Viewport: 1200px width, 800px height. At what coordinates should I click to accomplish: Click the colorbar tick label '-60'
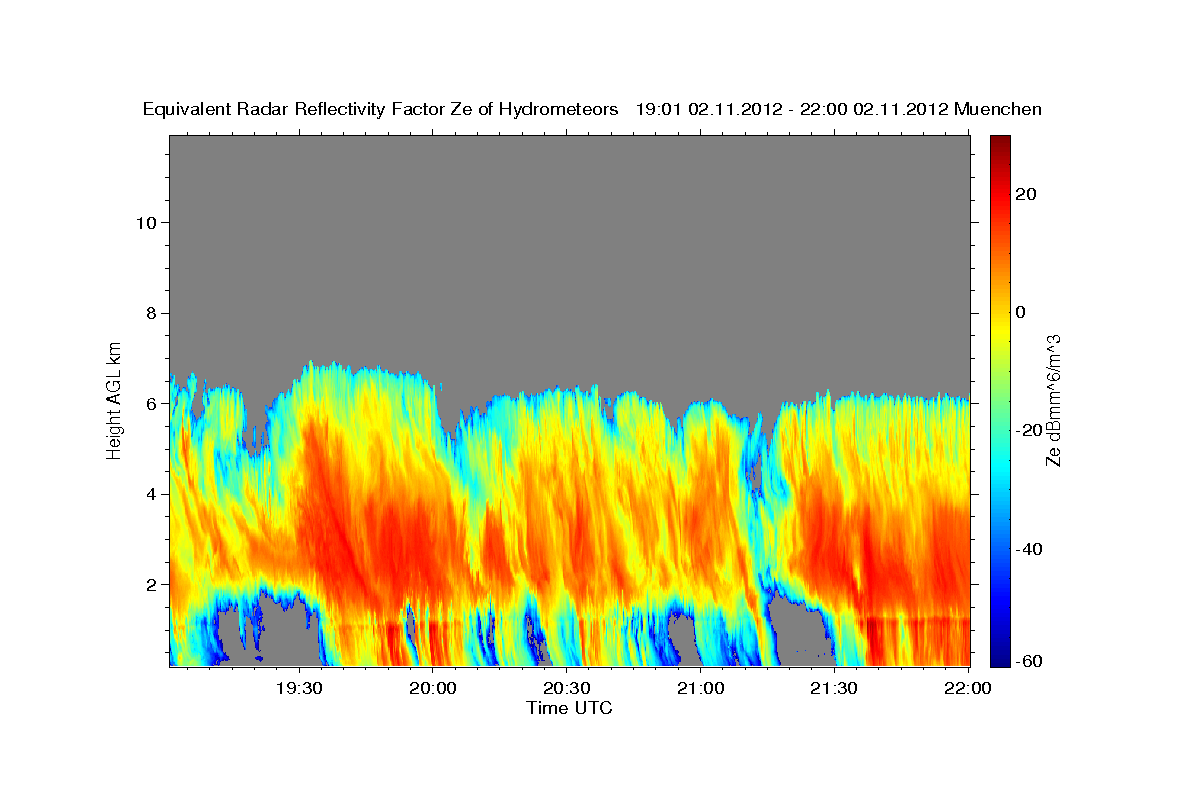pos(1031,662)
